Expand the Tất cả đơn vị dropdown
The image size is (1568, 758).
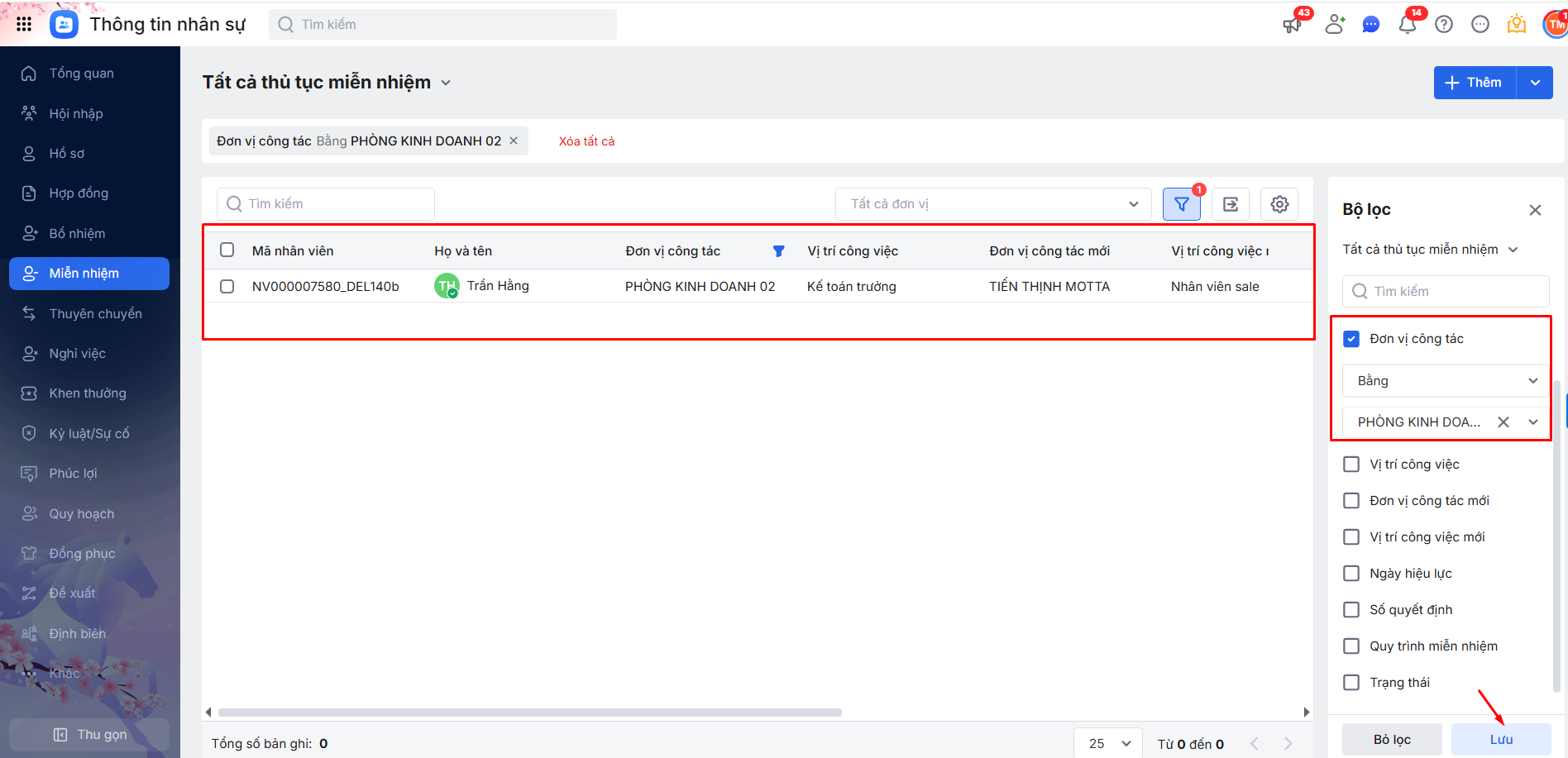[992, 204]
